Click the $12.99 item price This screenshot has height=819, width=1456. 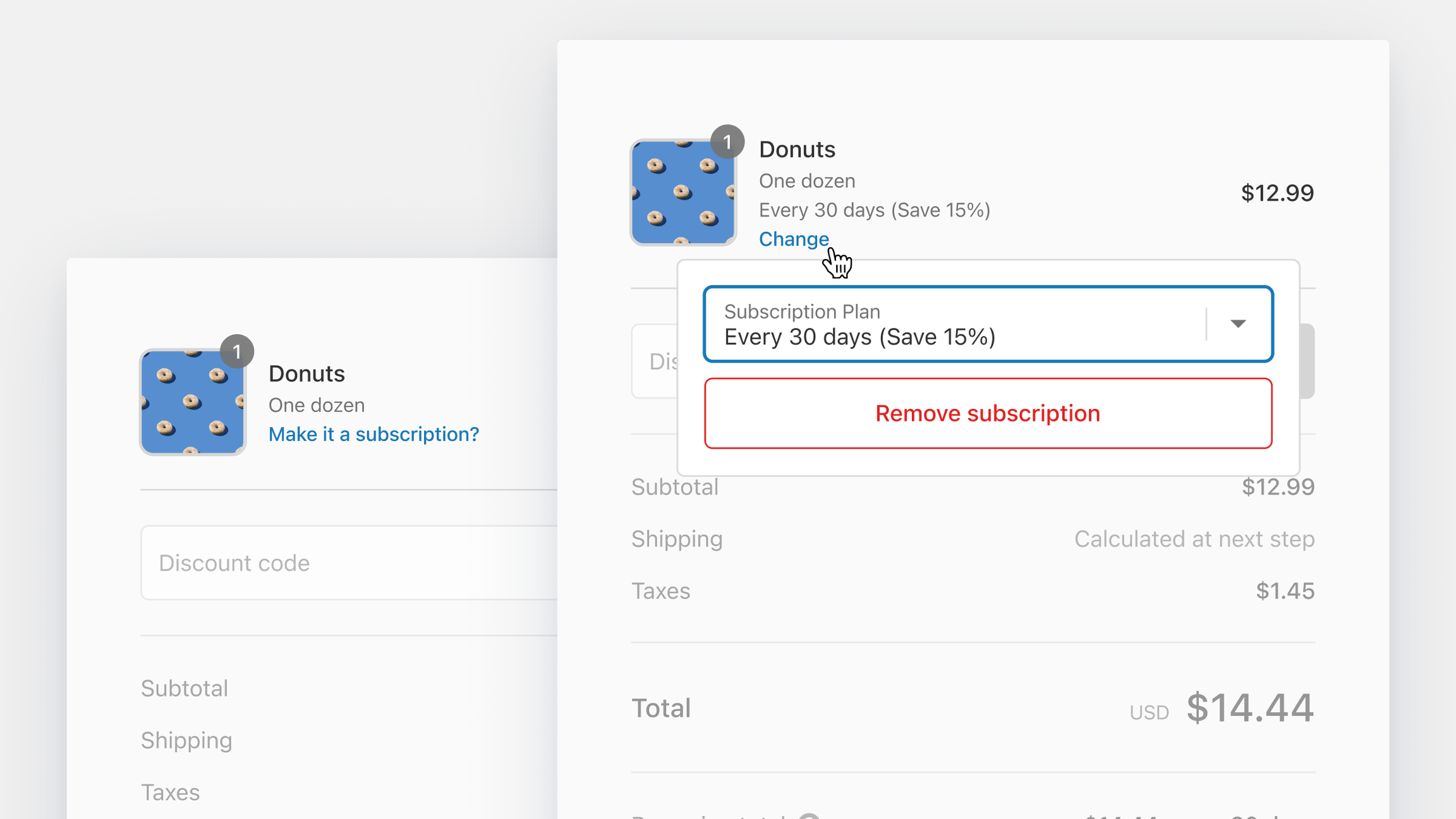tap(1277, 193)
